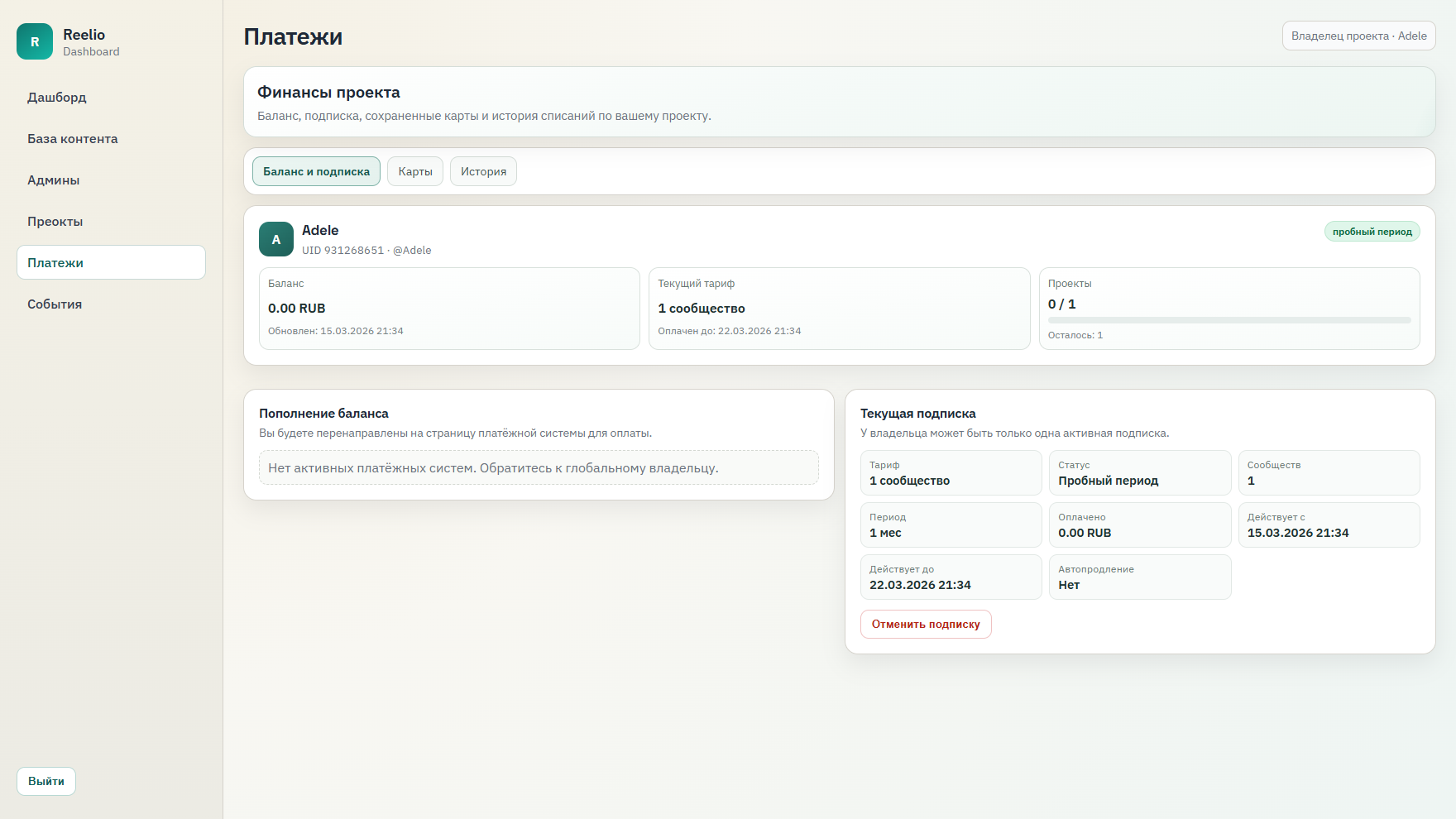Click the projects usage progress bar

click(1228, 320)
